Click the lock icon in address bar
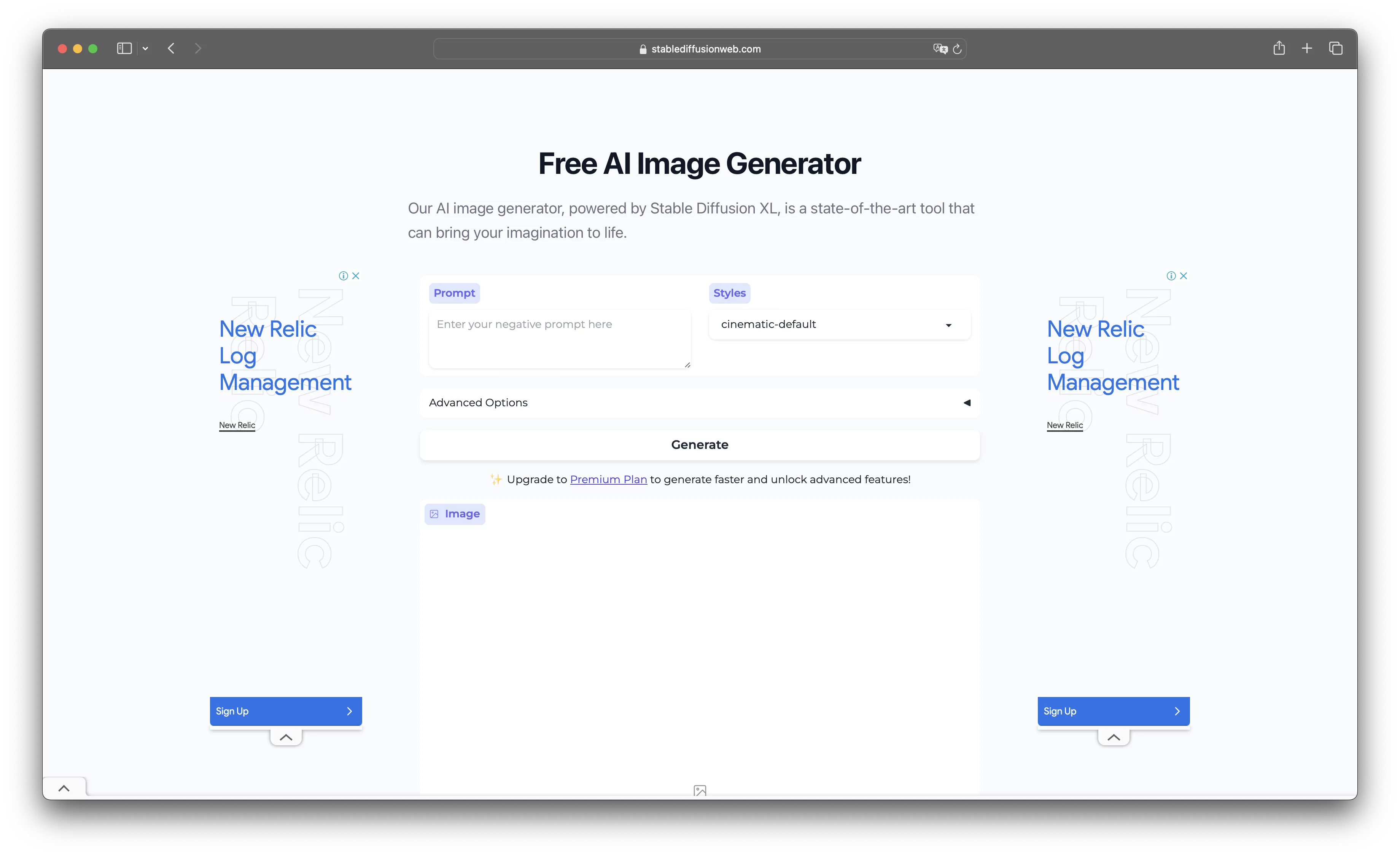The image size is (1400, 856). coord(643,49)
